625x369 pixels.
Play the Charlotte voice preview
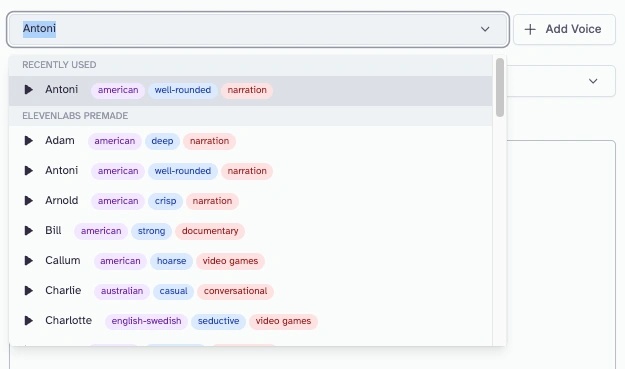click(x=28, y=320)
